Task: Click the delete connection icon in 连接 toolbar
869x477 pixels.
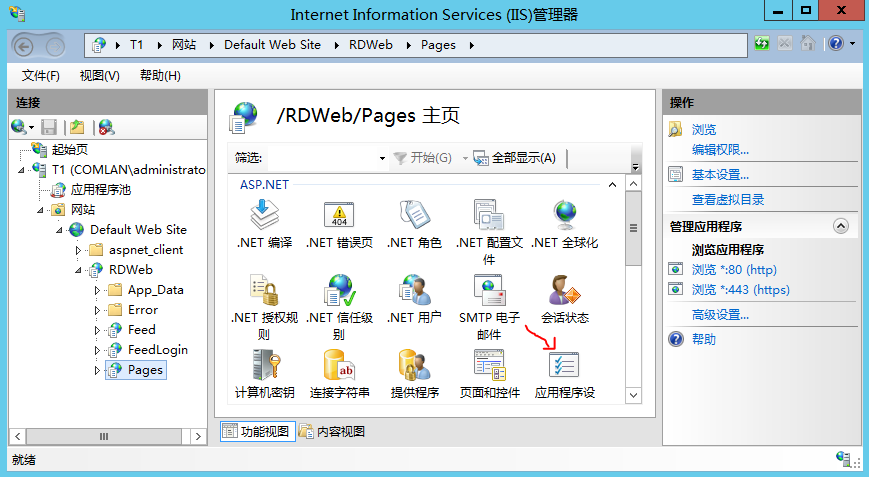Action: [106, 127]
